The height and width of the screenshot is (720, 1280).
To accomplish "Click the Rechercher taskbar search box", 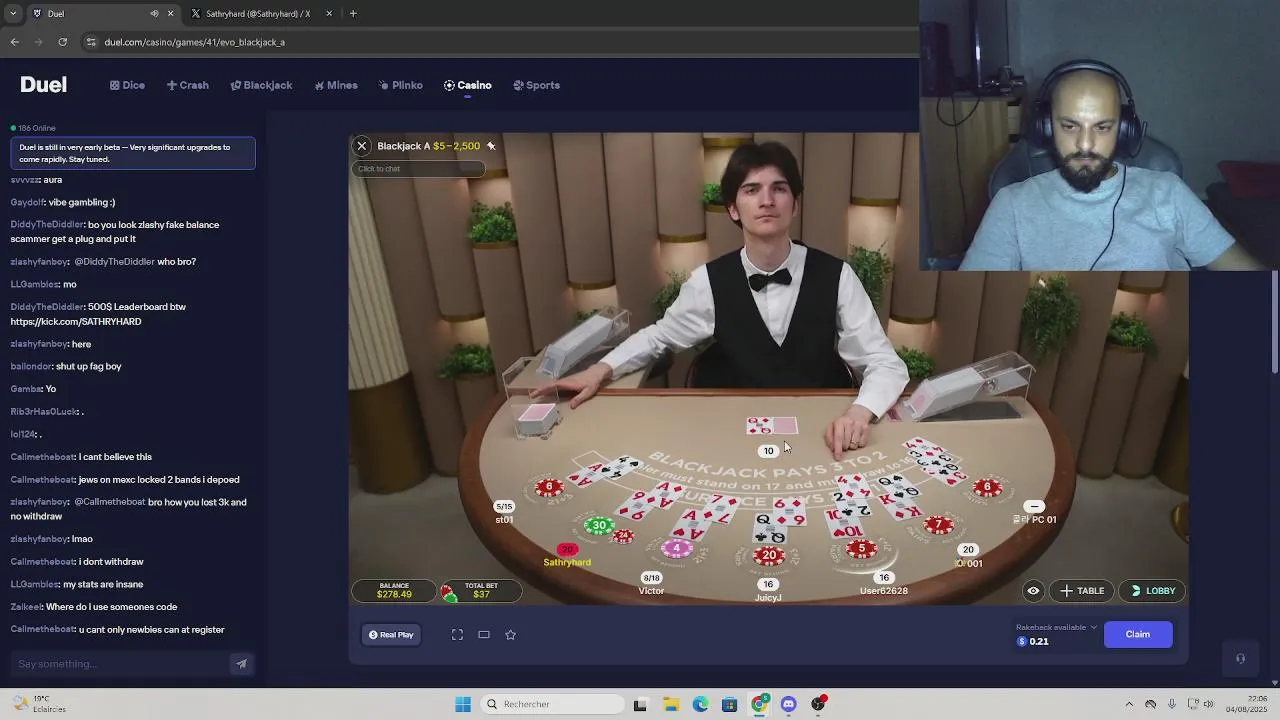I will (552, 704).
